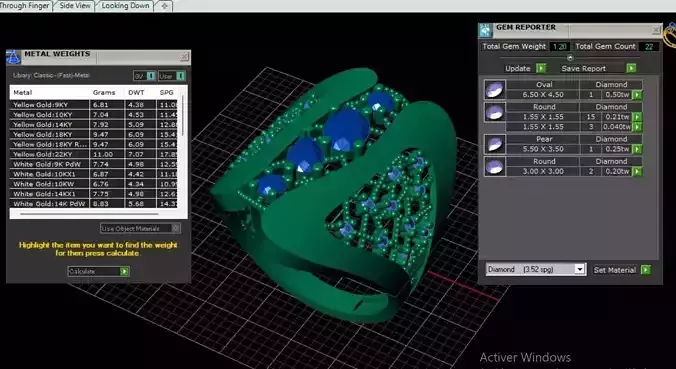Select the Yellow Gold:22KY row
This screenshot has width=676, height=369.
(94, 154)
